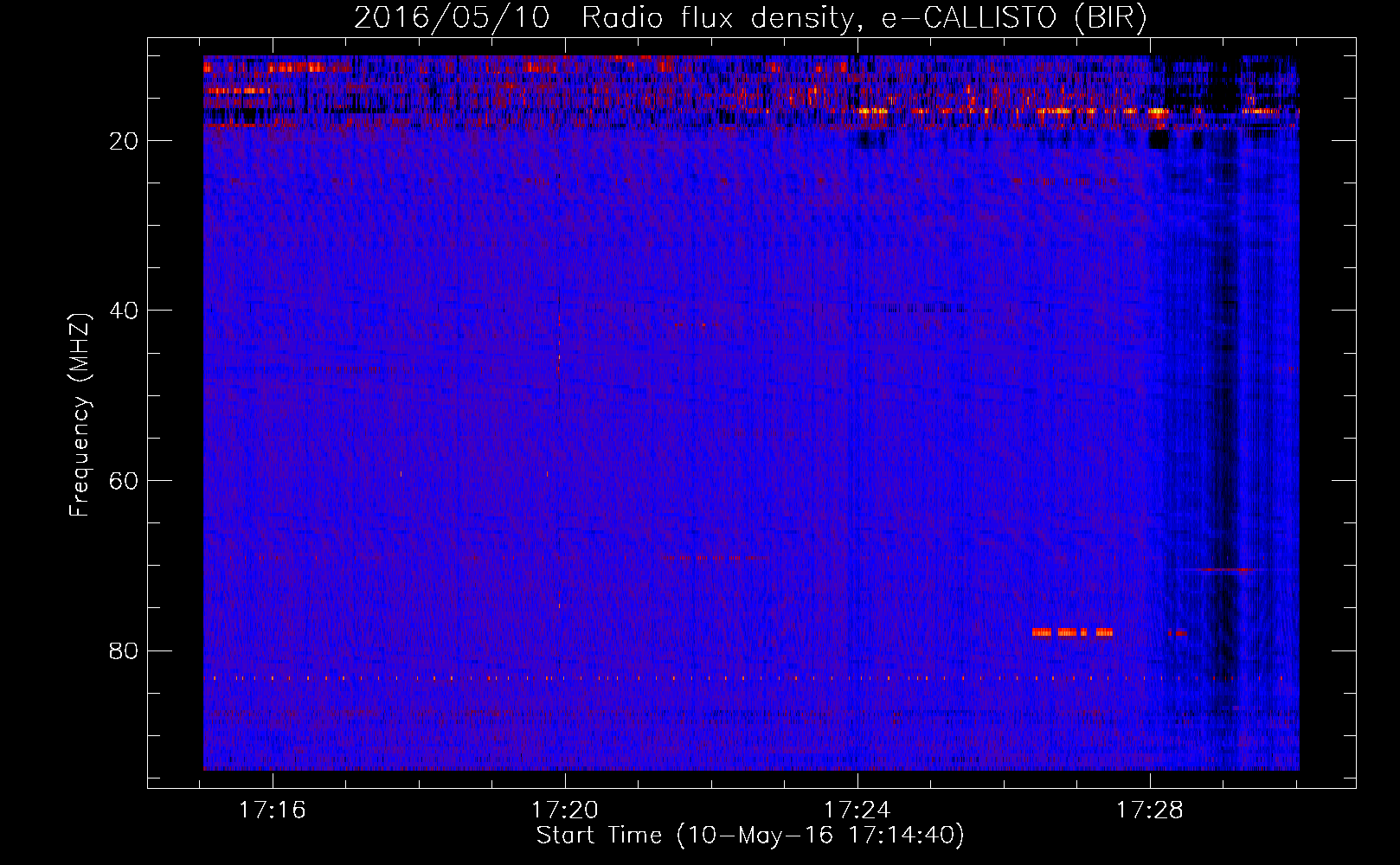Click the 'Start Time (10-May-16 17:14:40)' label

749,836
